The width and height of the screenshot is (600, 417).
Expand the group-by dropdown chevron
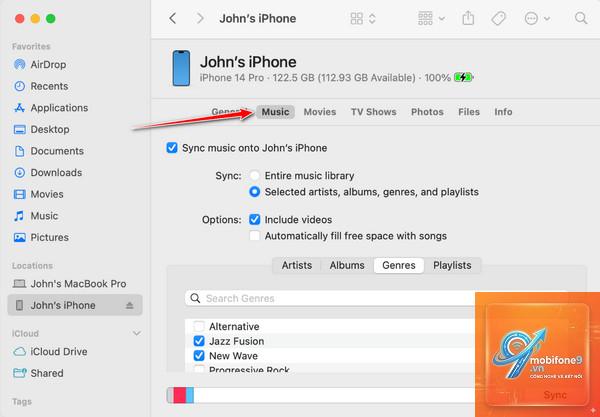pos(442,18)
